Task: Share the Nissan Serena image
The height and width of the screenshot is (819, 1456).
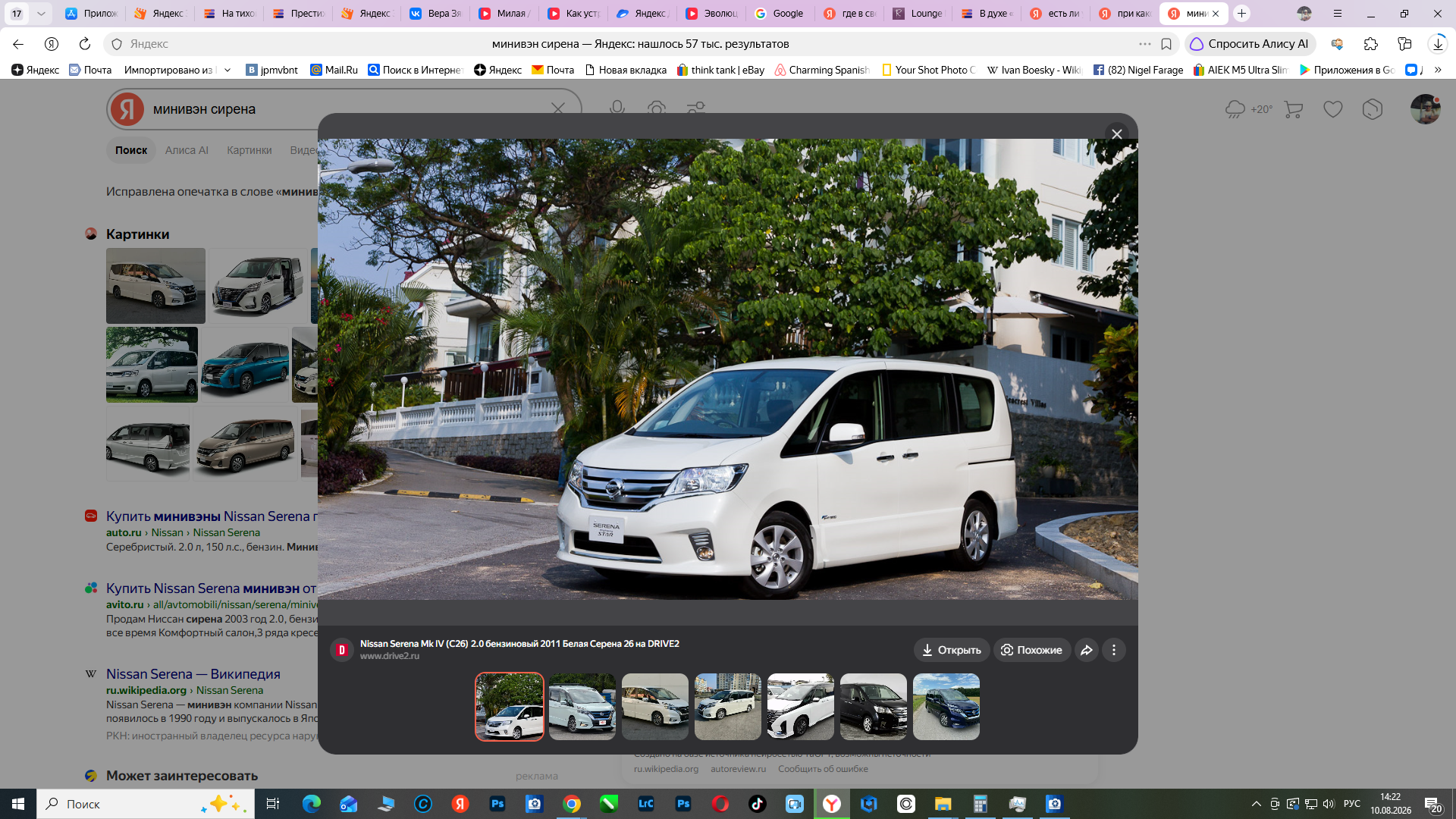Action: pos(1087,650)
